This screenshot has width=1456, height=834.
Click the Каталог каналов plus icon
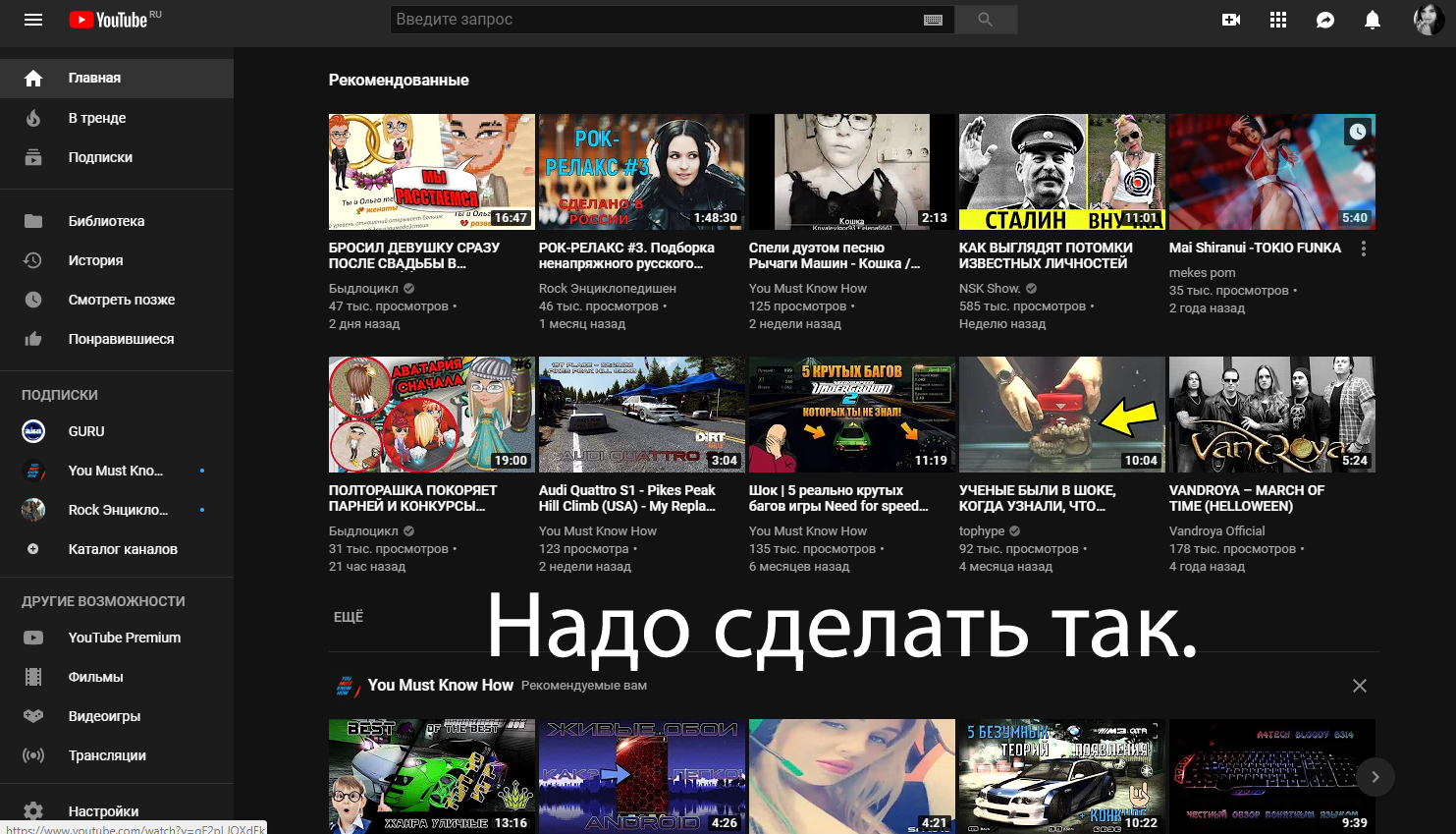click(x=33, y=549)
